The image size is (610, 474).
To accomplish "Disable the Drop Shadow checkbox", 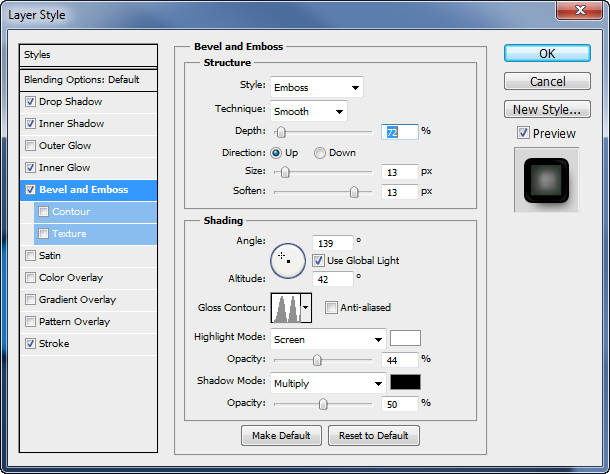I will (30, 102).
